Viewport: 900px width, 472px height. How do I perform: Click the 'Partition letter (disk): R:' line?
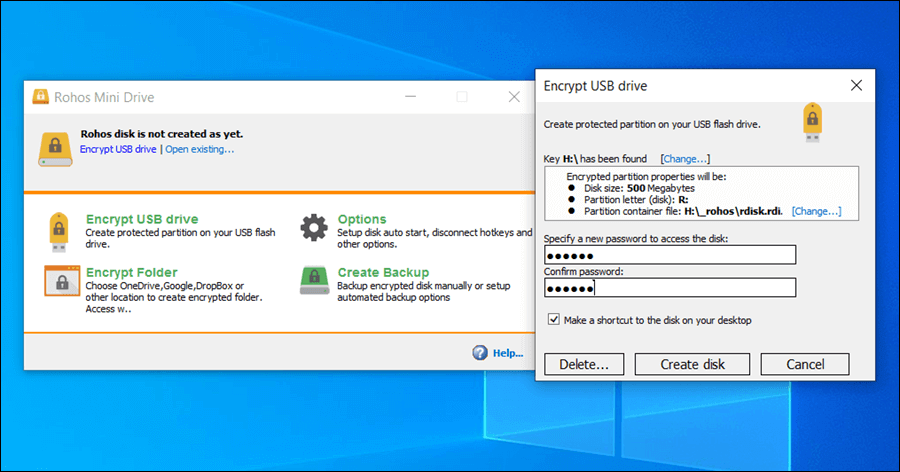(x=636, y=199)
